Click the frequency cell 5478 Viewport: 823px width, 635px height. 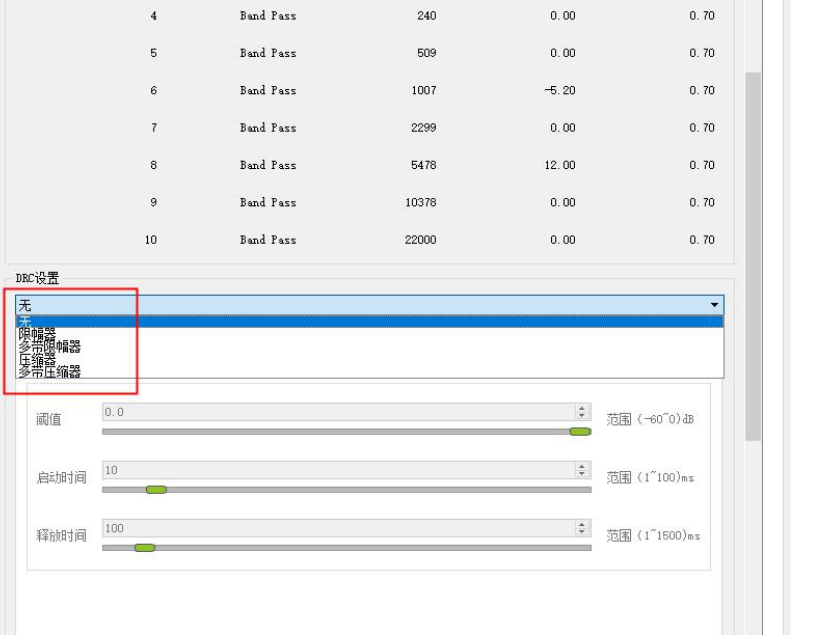click(x=424, y=165)
